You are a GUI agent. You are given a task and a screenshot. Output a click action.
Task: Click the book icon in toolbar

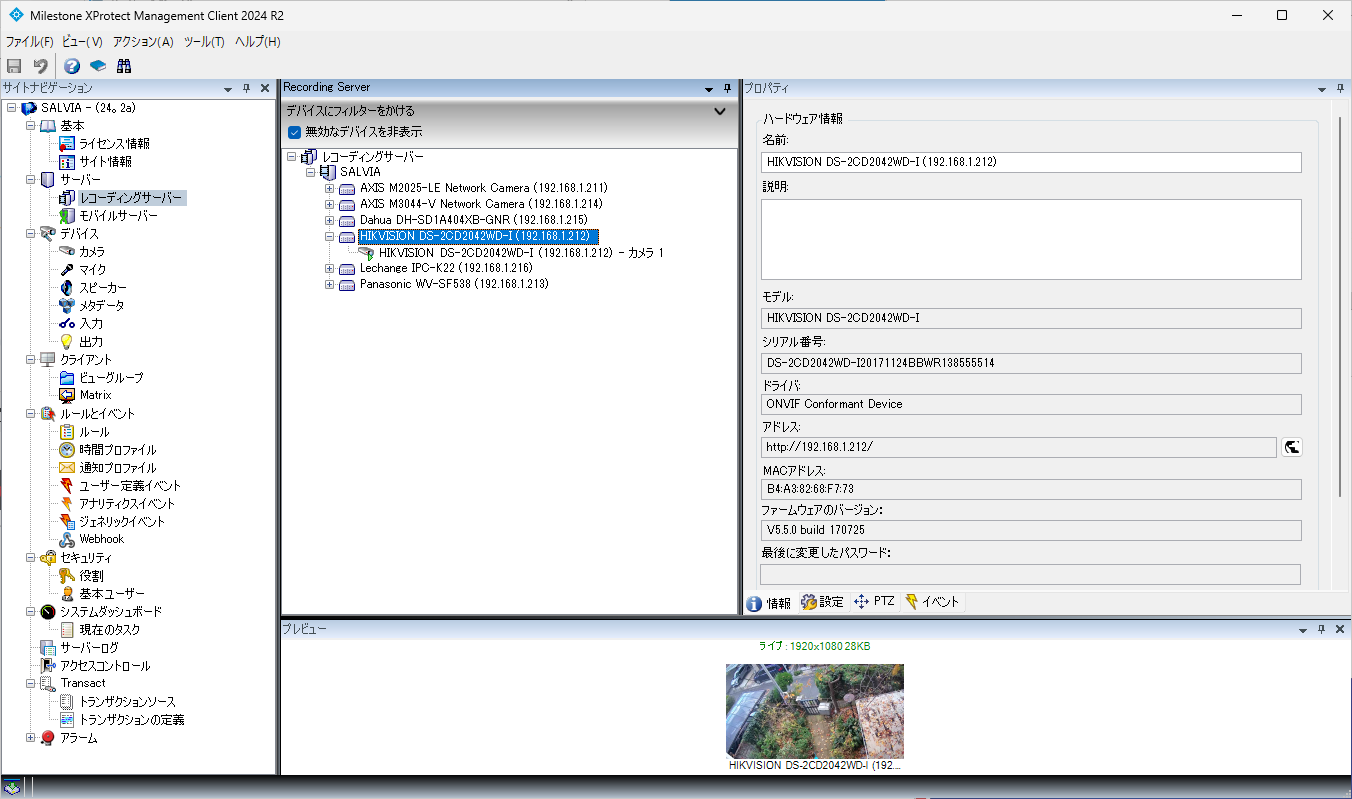tap(98, 66)
